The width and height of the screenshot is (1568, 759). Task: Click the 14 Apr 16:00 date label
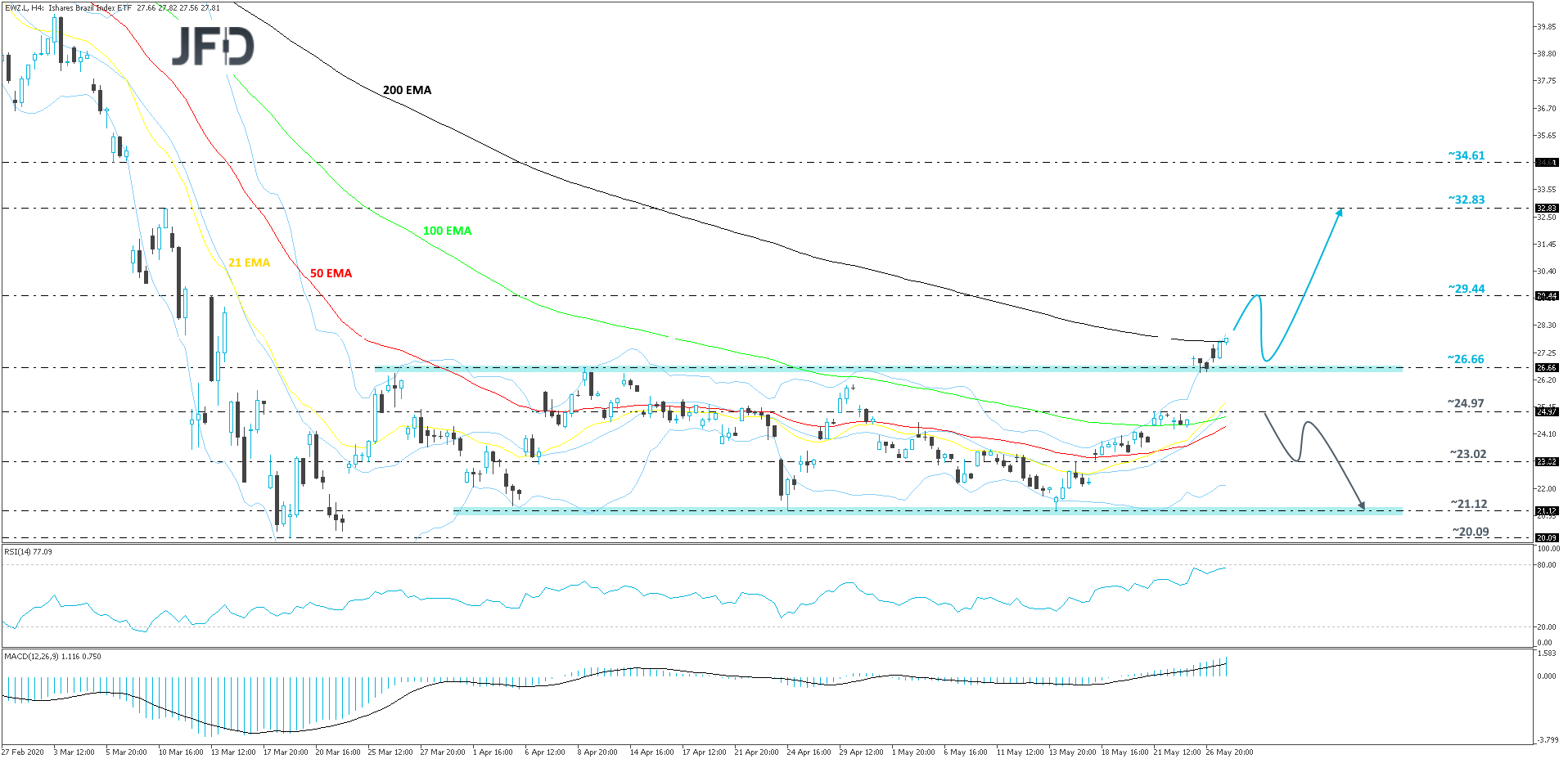(x=651, y=752)
